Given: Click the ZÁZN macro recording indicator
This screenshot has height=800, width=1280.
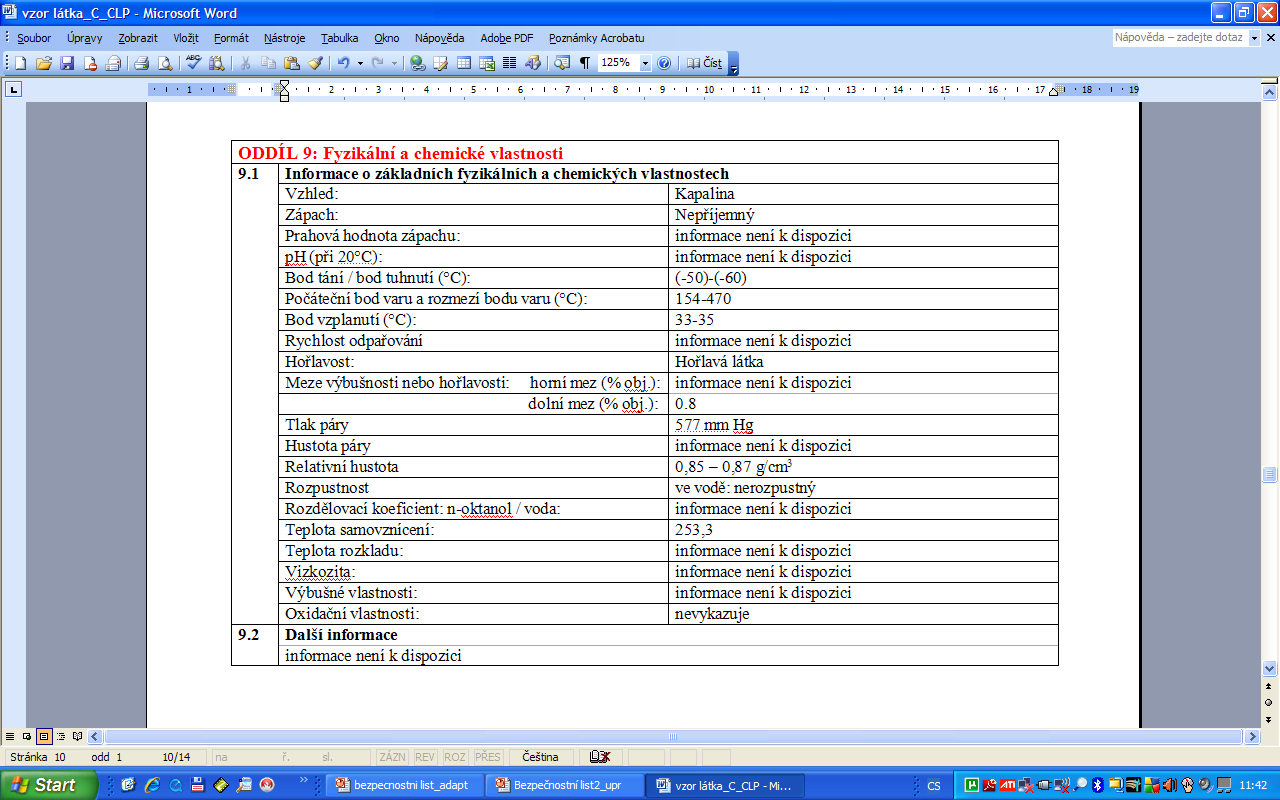Looking at the screenshot, I should [392, 757].
